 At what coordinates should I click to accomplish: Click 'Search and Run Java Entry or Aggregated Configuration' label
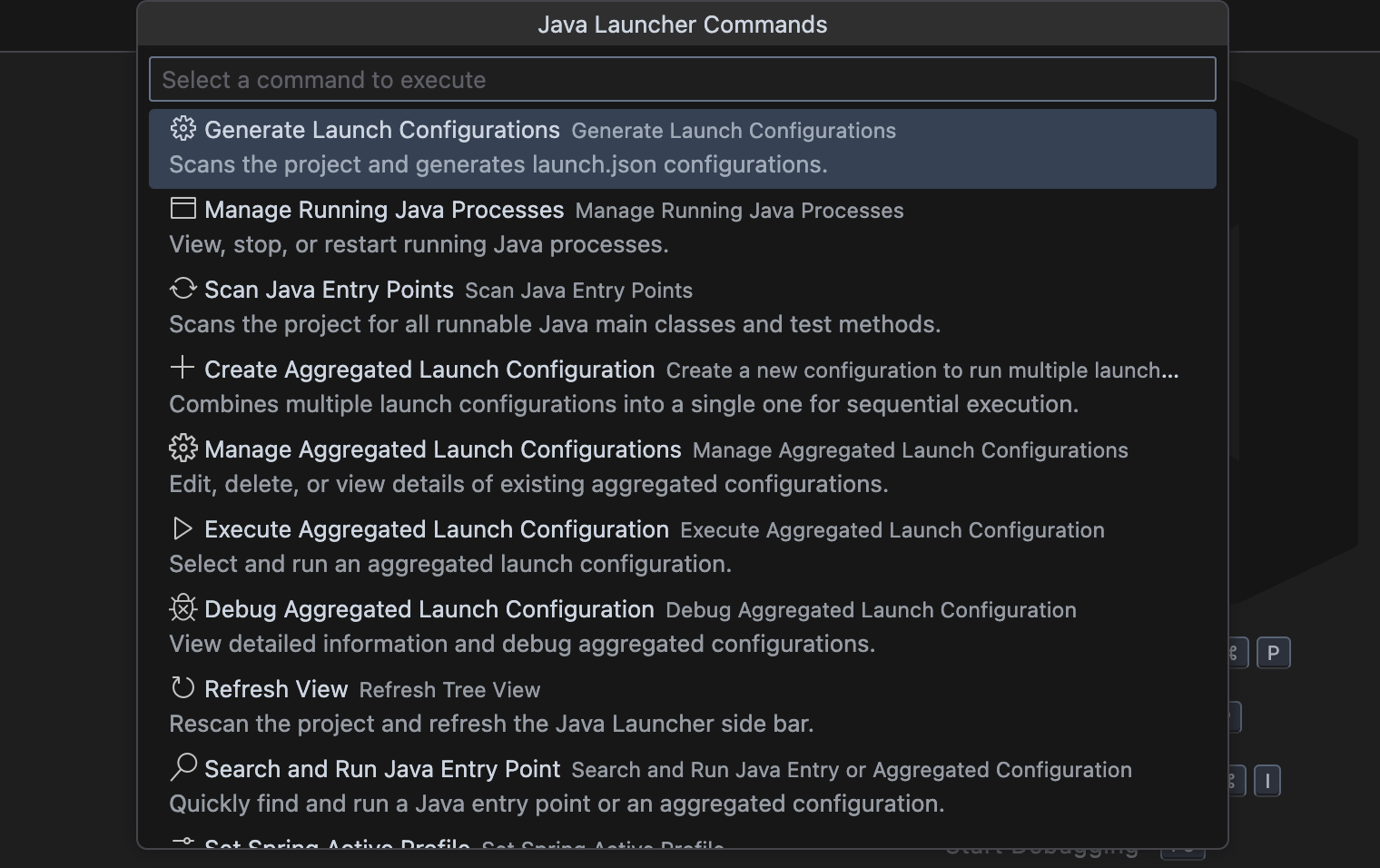coord(852,770)
